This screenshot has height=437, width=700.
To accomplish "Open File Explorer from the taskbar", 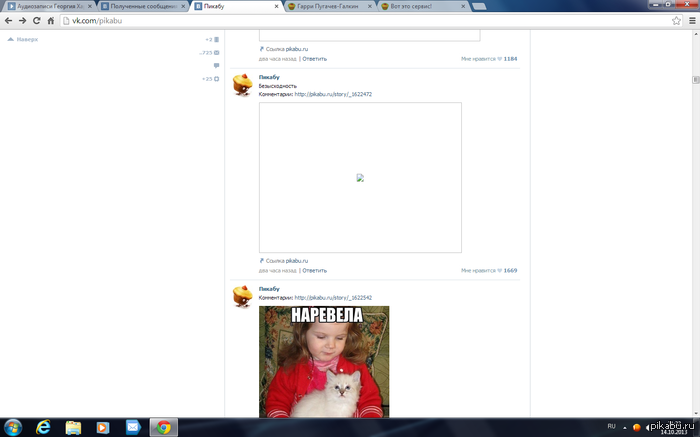I will pos(73,427).
